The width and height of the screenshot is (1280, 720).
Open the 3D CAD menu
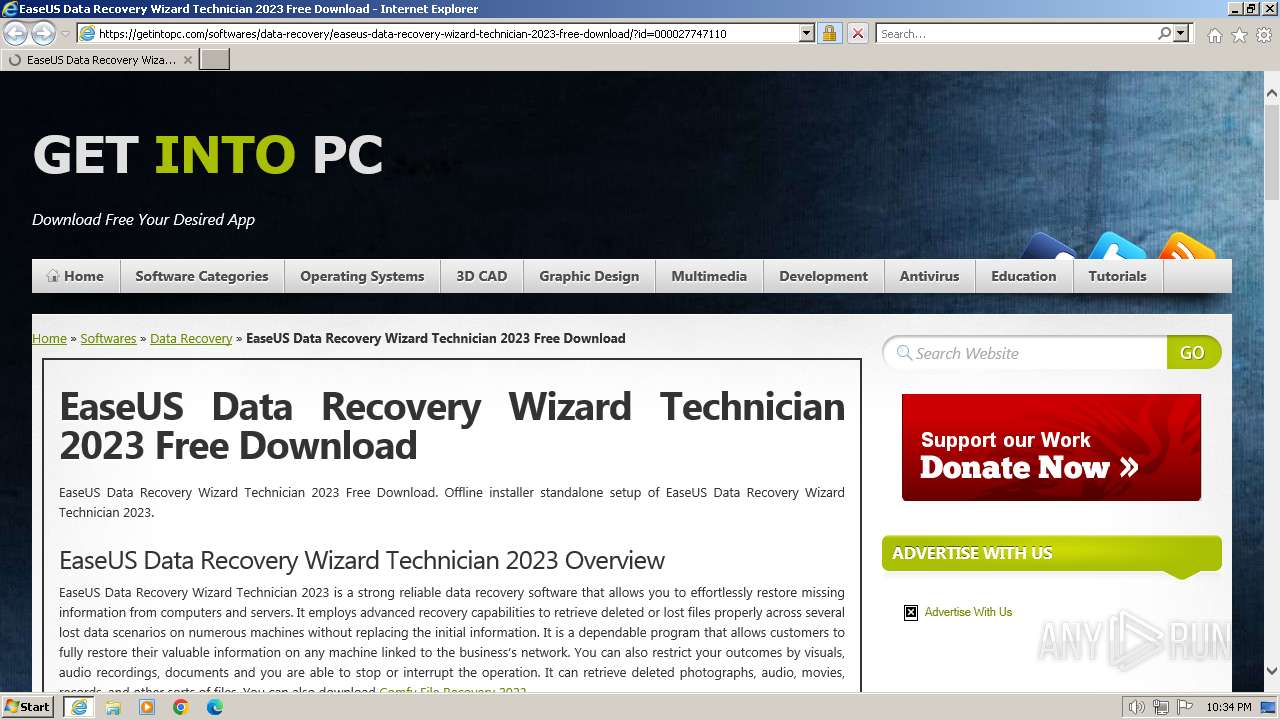482,276
